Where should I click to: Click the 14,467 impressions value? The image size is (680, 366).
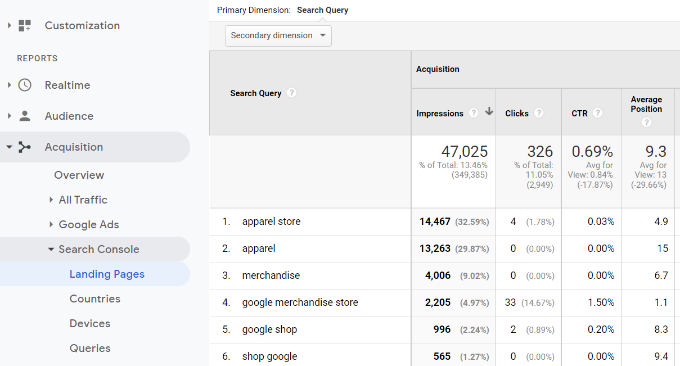click(435, 222)
